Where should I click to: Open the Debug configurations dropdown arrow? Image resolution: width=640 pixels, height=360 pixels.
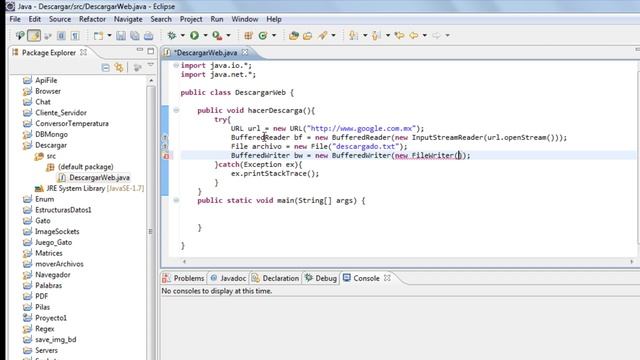pyautogui.click(x=182, y=36)
